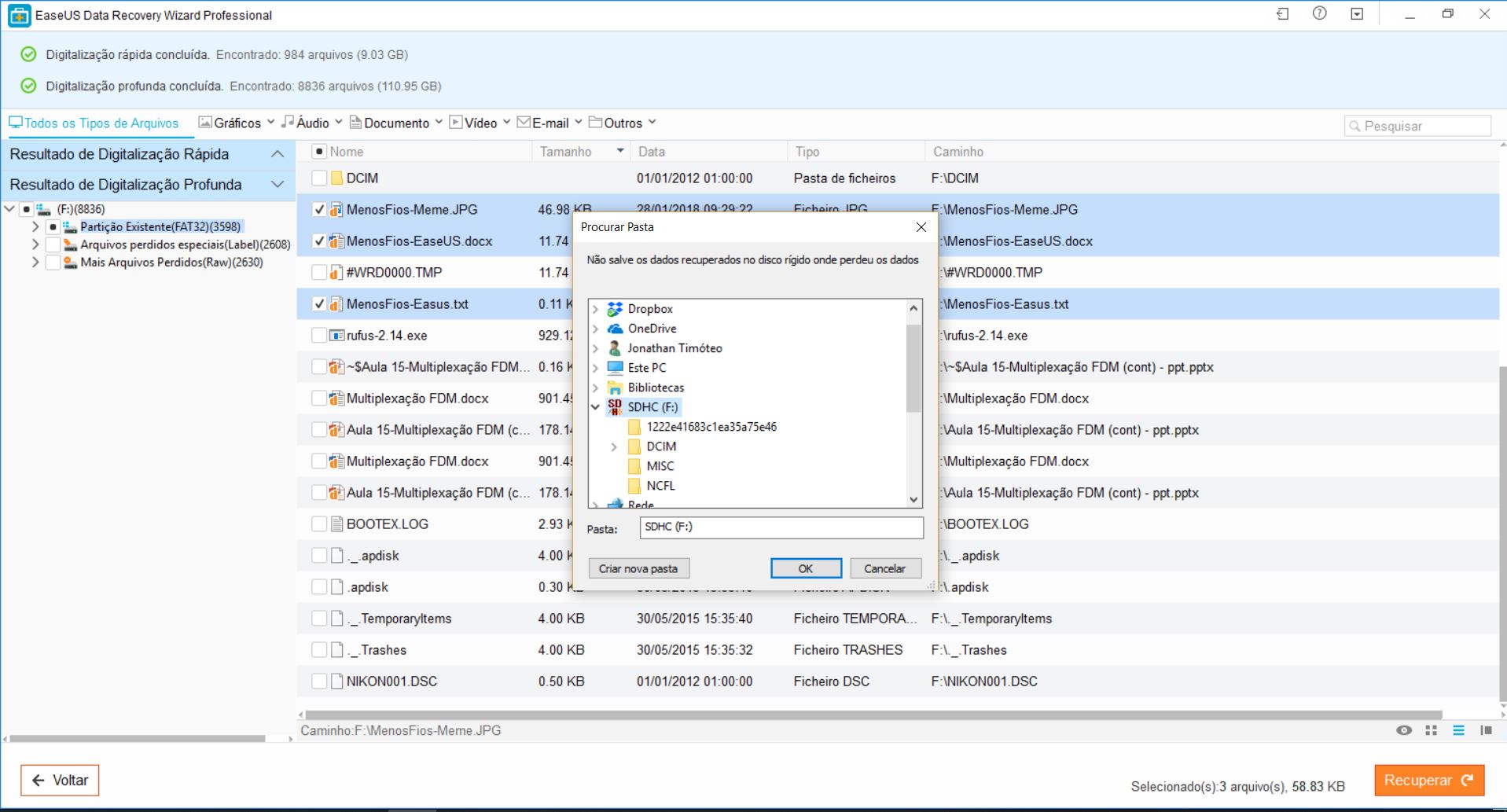Uncheck MenosFios-Easus.txt checkbox

point(319,304)
